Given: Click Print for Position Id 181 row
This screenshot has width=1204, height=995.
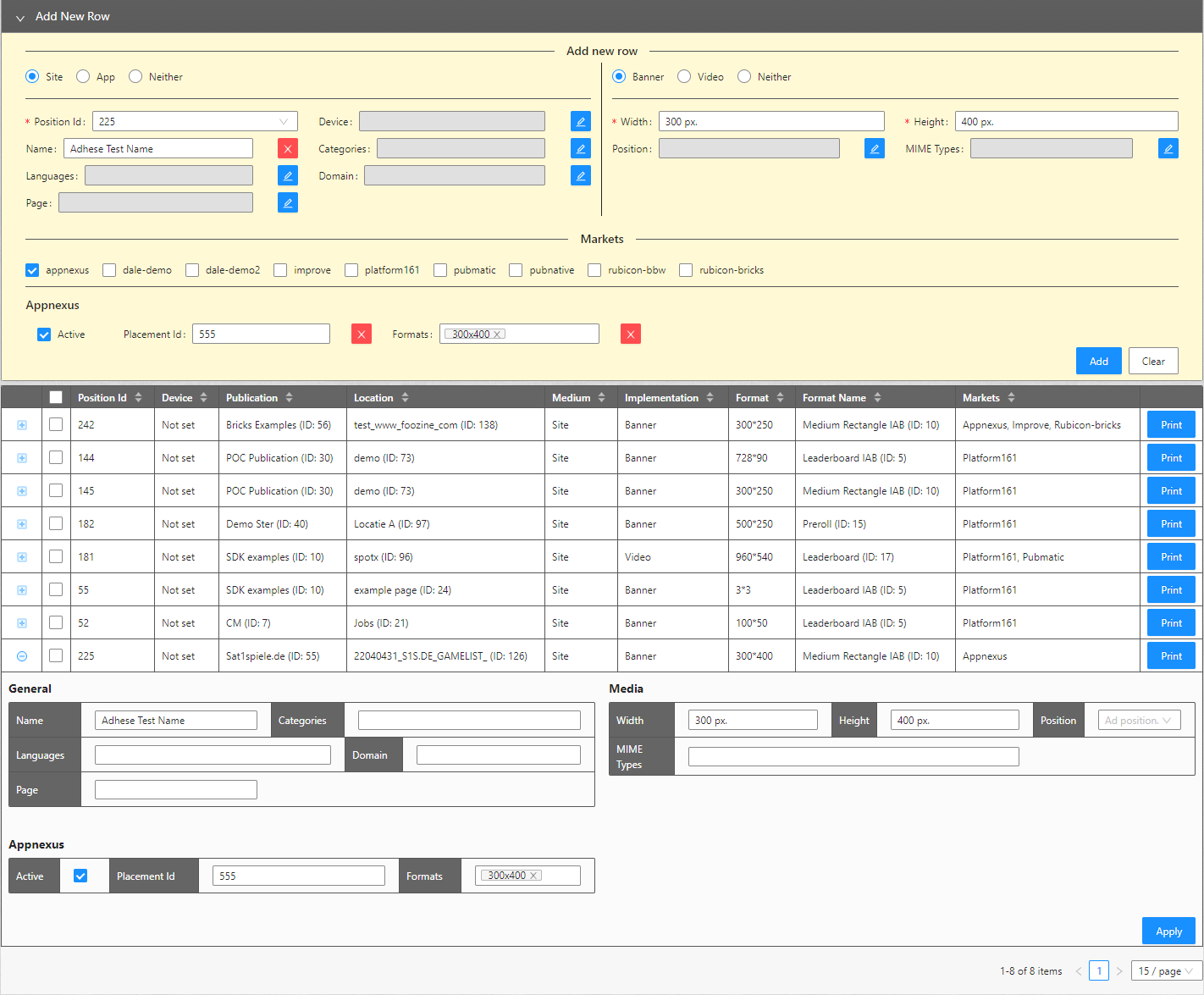Looking at the screenshot, I should pyautogui.click(x=1171, y=557).
